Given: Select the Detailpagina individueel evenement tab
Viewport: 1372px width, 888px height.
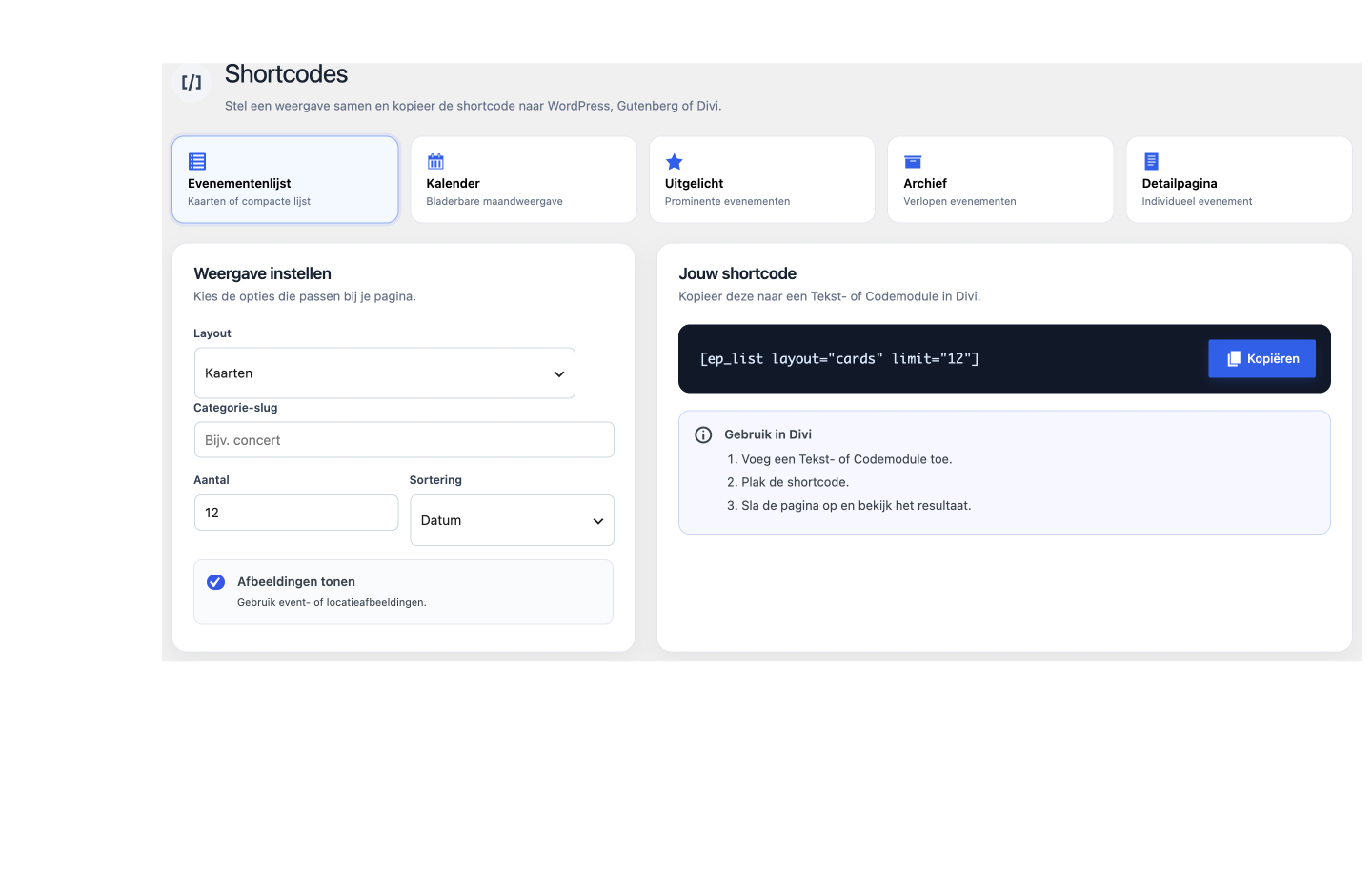Looking at the screenshot, I should pos(1239,180).
